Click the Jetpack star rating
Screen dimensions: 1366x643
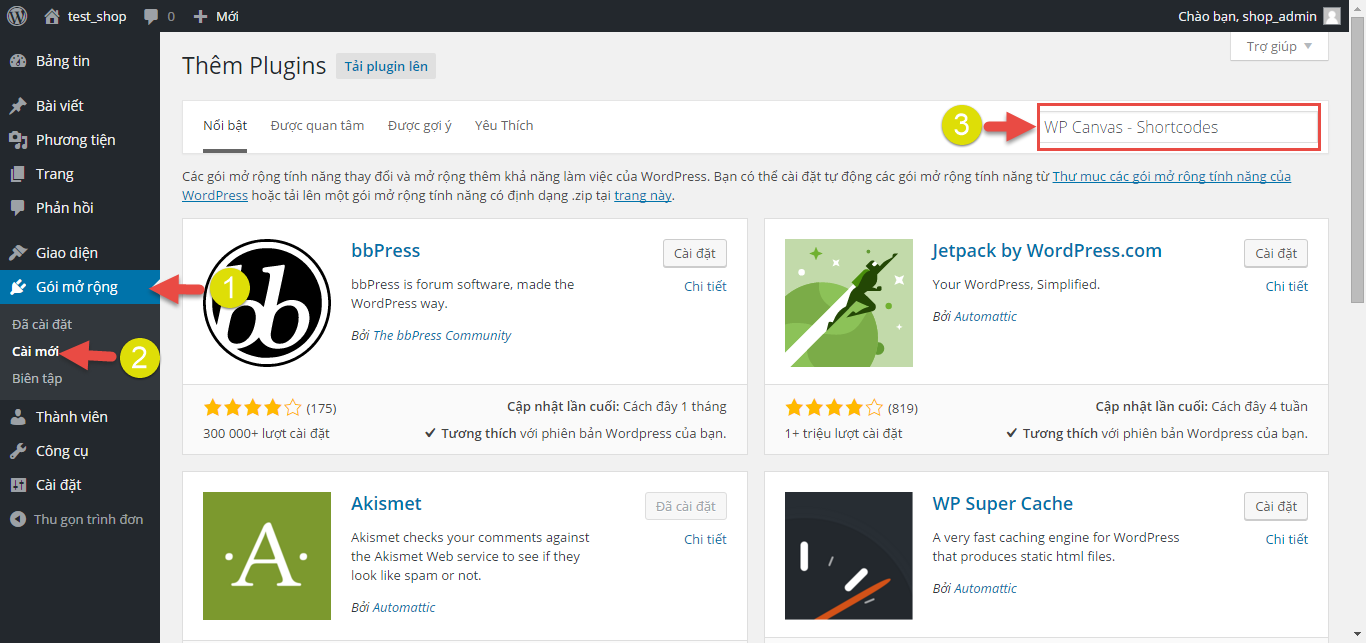834,407
